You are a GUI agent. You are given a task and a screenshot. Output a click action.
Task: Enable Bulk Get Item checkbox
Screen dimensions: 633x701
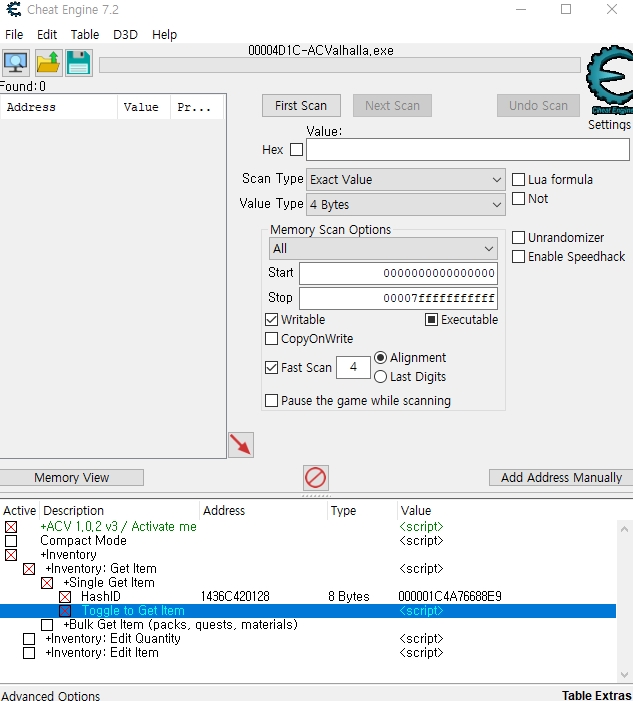tap(47, 625)
